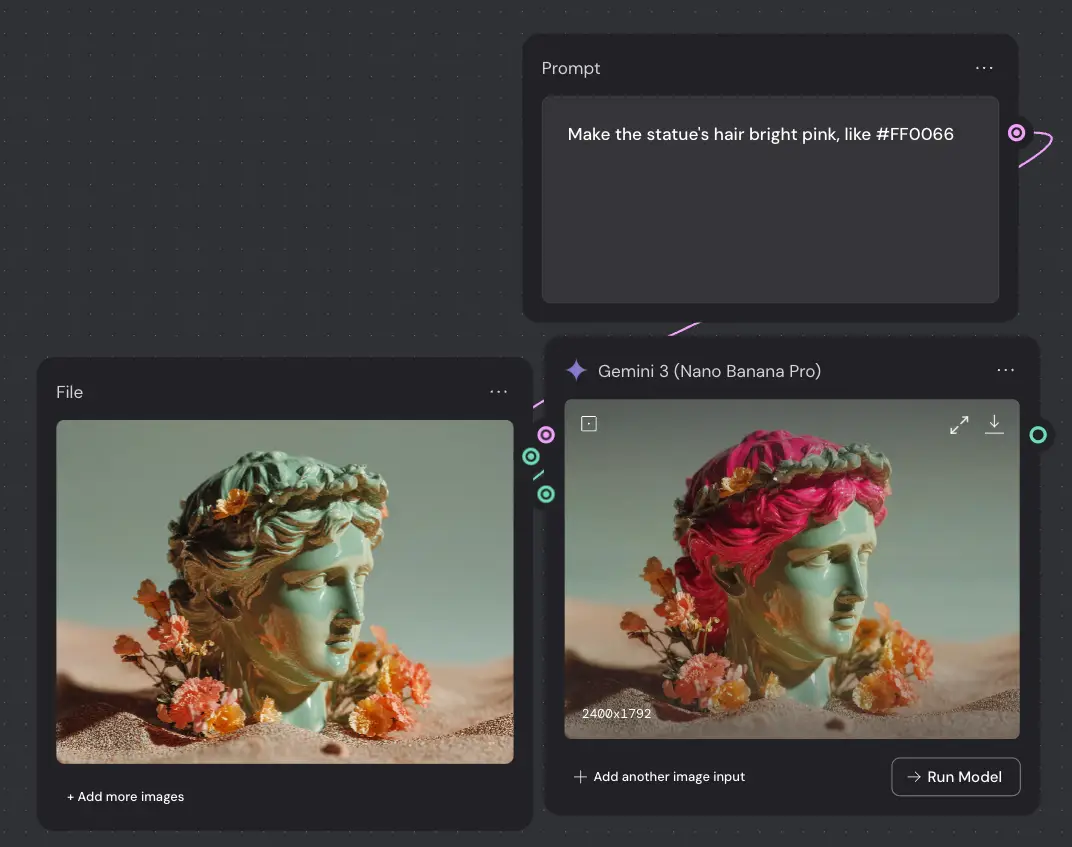1072x847 pixels.
Task: Click the Gemini 3 (Nano Banana Pro) title
Action: [x=709, y=371]
